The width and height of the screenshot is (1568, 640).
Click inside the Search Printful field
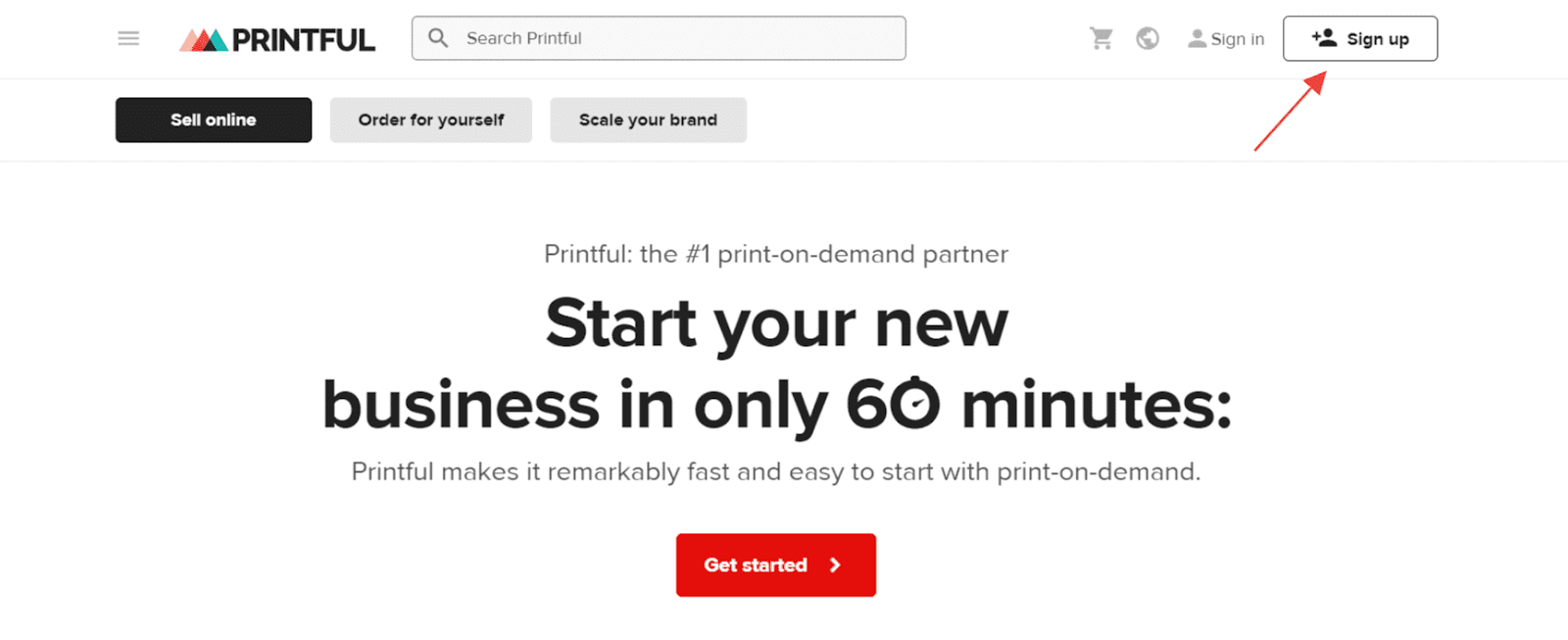[657, 38]
